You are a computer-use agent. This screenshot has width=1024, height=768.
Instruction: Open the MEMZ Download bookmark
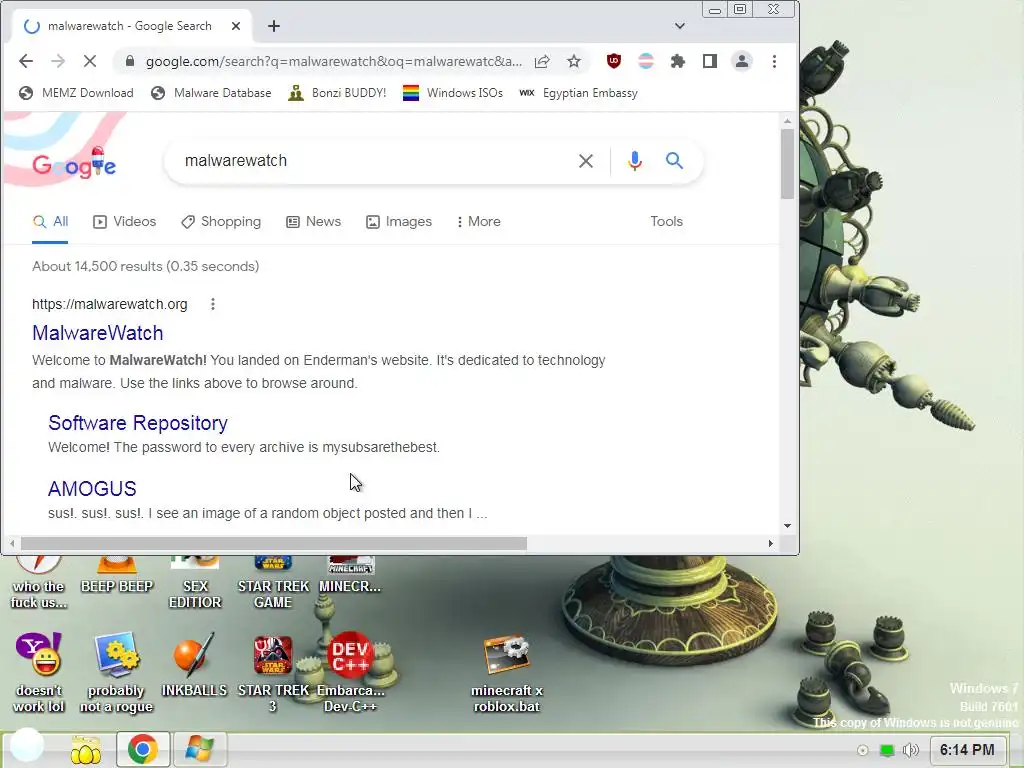[76, 93]
